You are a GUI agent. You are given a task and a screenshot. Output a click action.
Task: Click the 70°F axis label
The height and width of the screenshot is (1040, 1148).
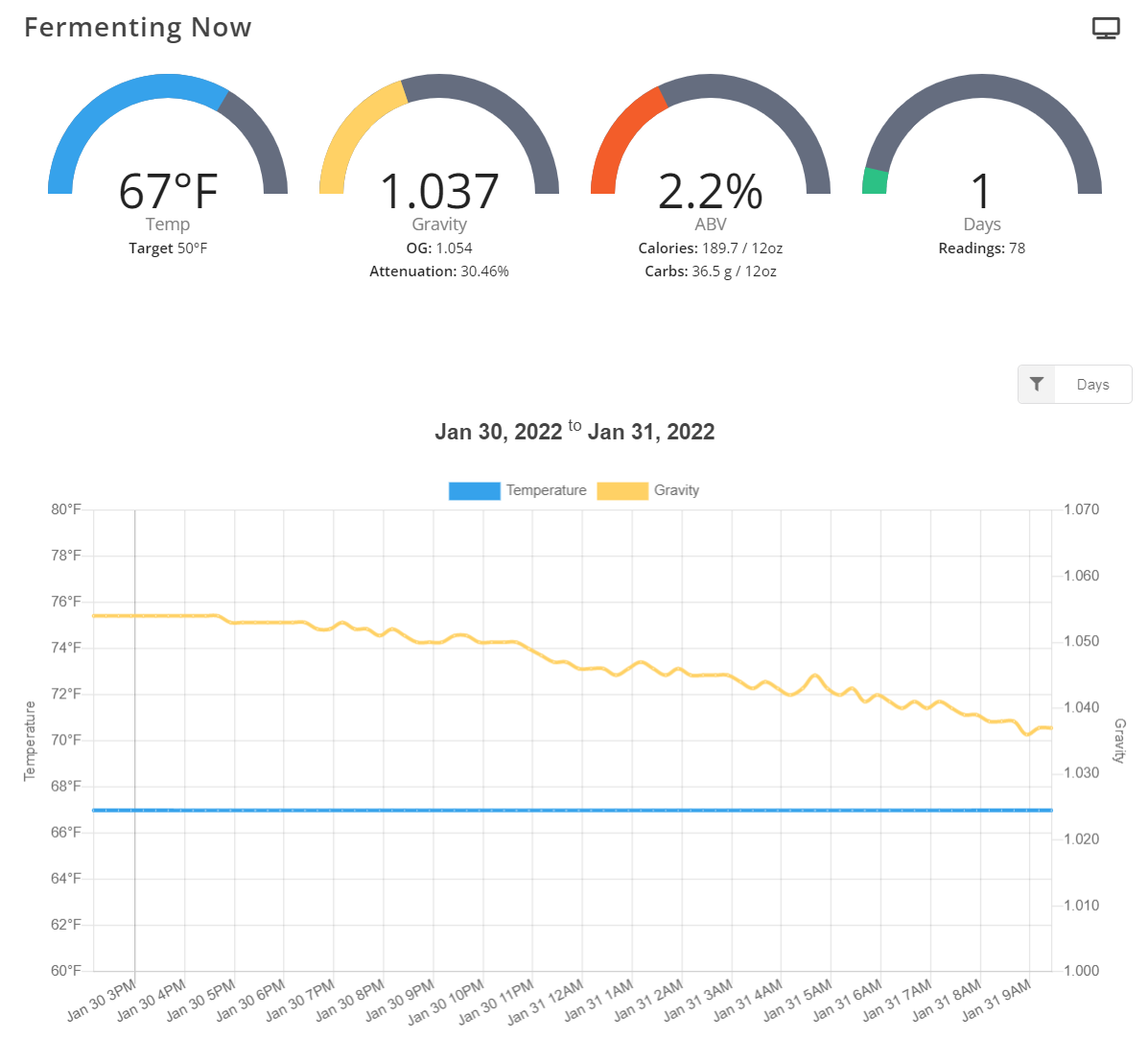coord(66,740)
